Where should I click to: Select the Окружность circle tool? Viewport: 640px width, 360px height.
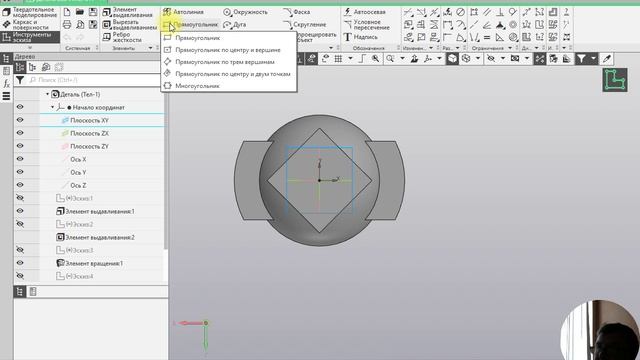(245, 12)
